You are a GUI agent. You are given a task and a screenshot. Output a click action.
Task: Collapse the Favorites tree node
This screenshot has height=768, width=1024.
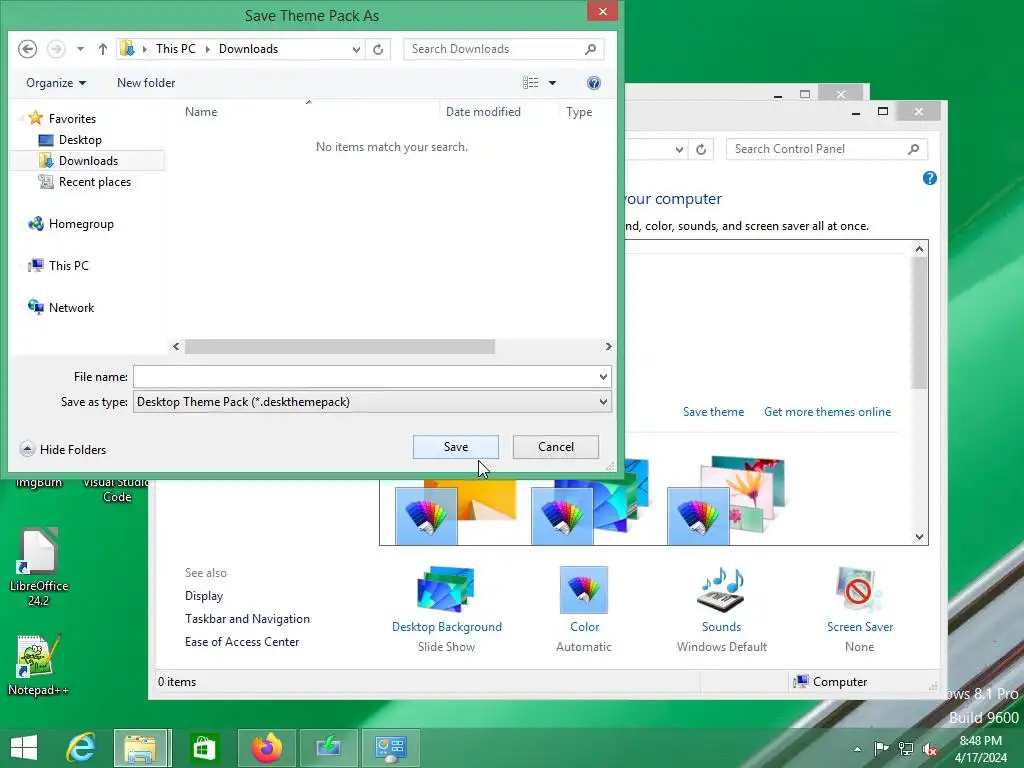[22, 118]
